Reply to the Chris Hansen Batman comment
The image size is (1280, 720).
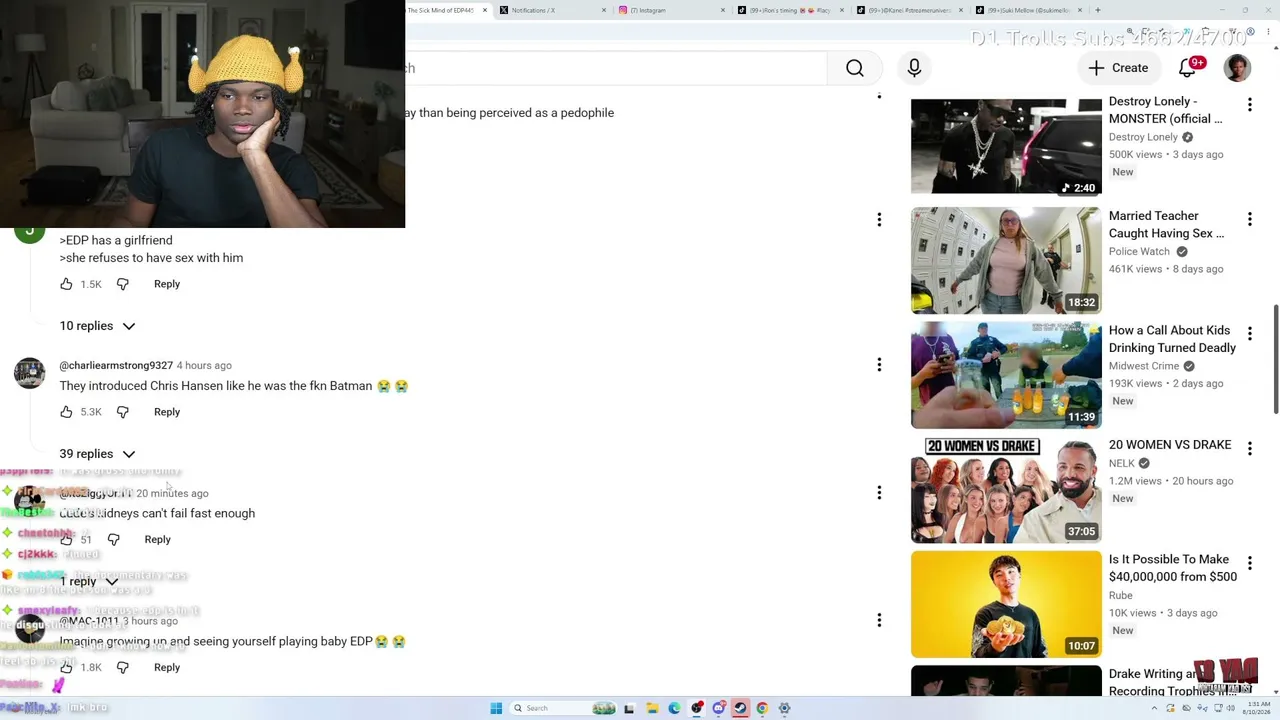(x=167, y=412)
